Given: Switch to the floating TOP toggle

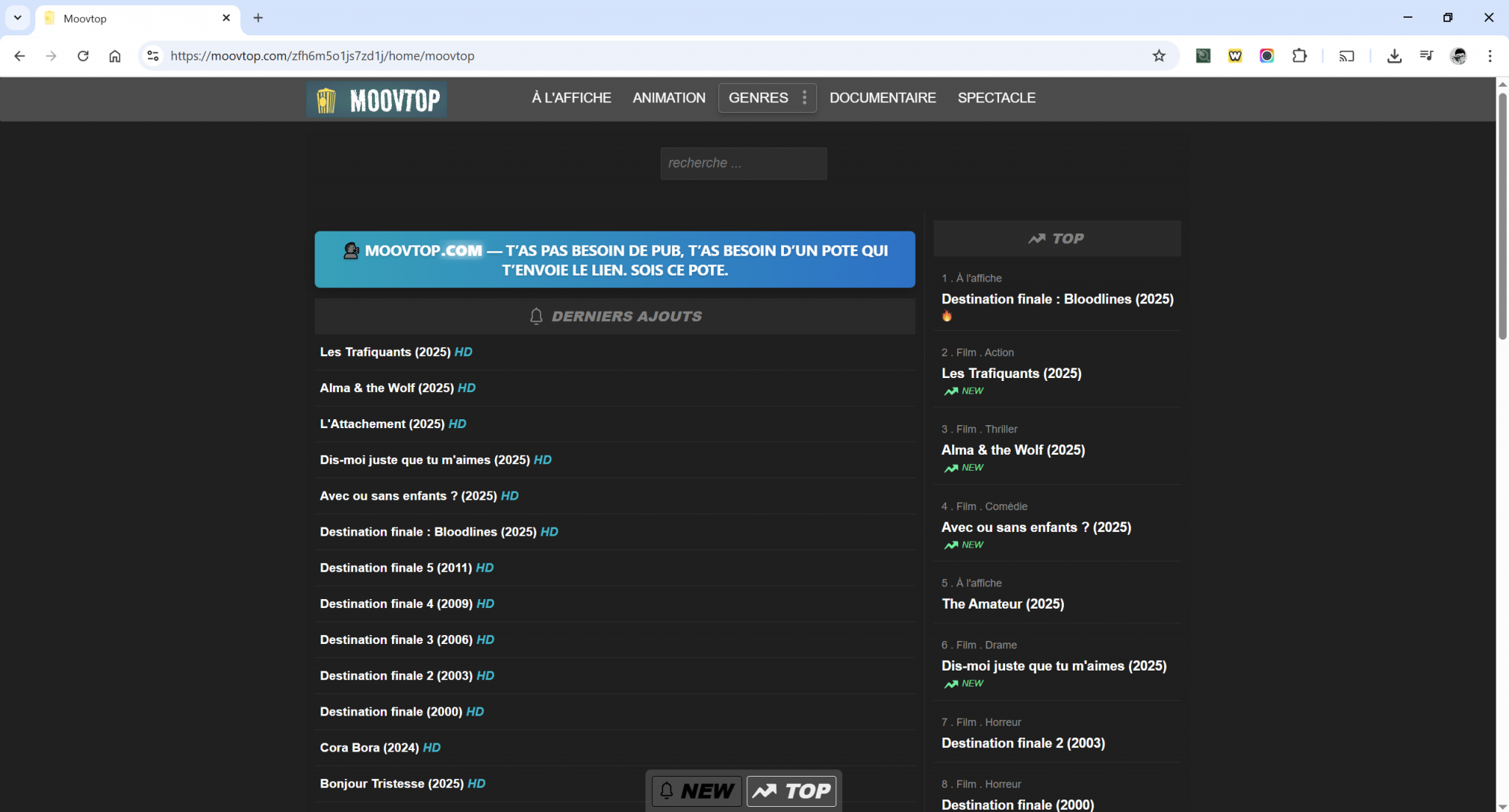Looking at the screenshot, I should 791,791.
